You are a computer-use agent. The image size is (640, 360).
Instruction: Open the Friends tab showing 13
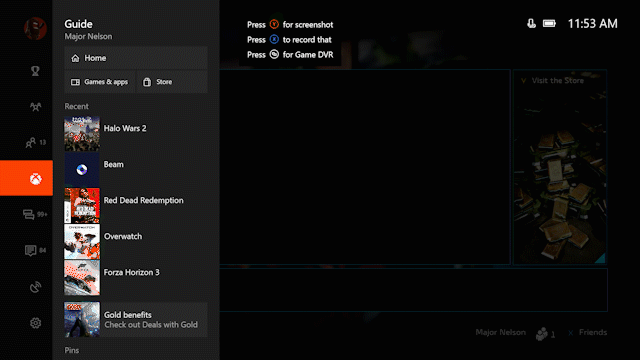(x=36, y=142)
